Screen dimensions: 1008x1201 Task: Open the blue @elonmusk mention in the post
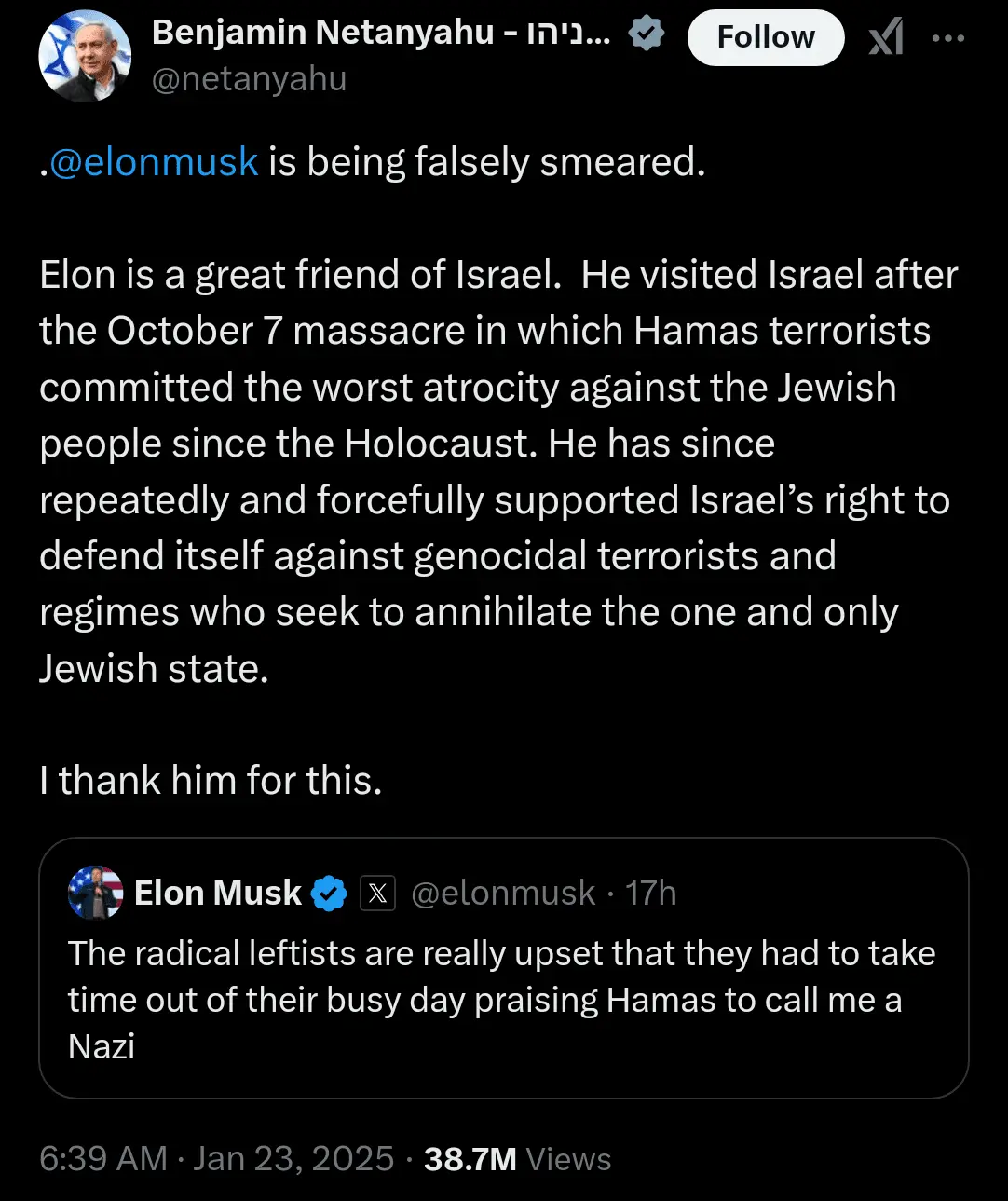pos(154,162)
